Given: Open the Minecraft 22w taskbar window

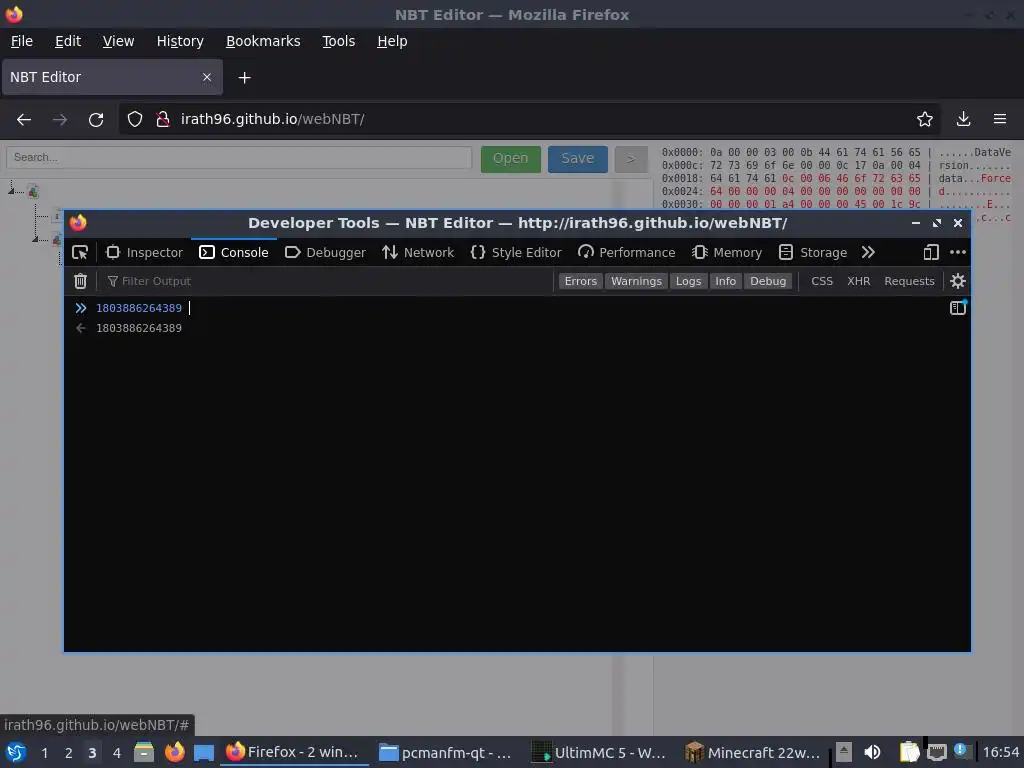Looking at the screenshot, I should click(x=752, y=752).
